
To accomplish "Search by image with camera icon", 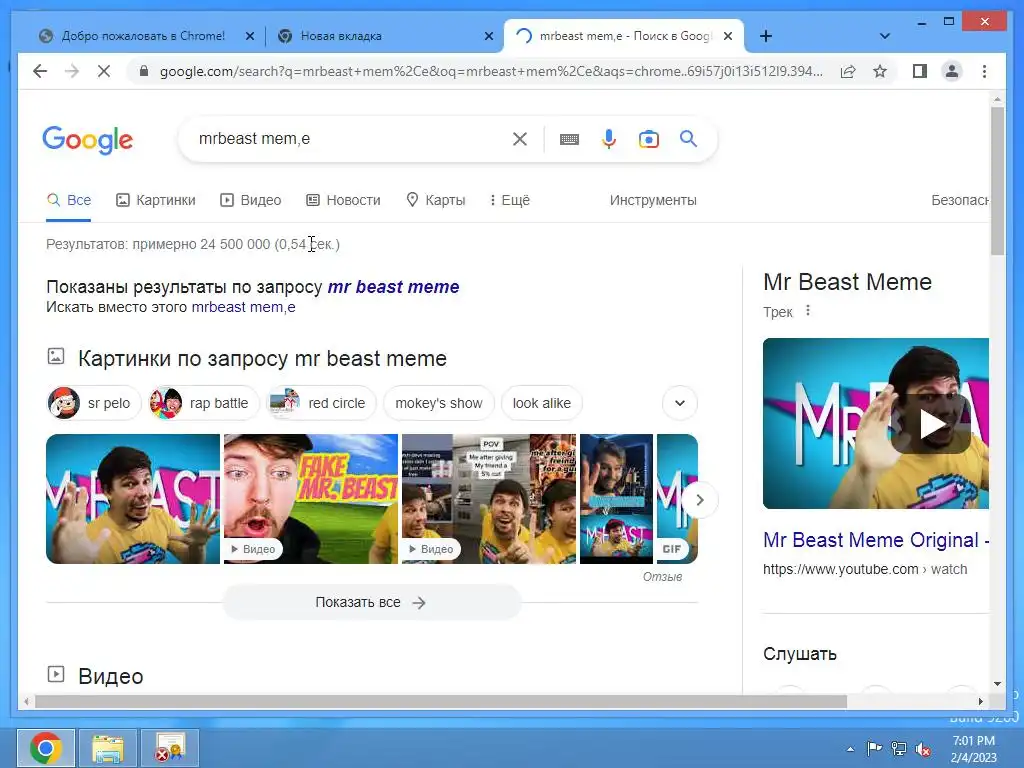I will pos(648,139).
